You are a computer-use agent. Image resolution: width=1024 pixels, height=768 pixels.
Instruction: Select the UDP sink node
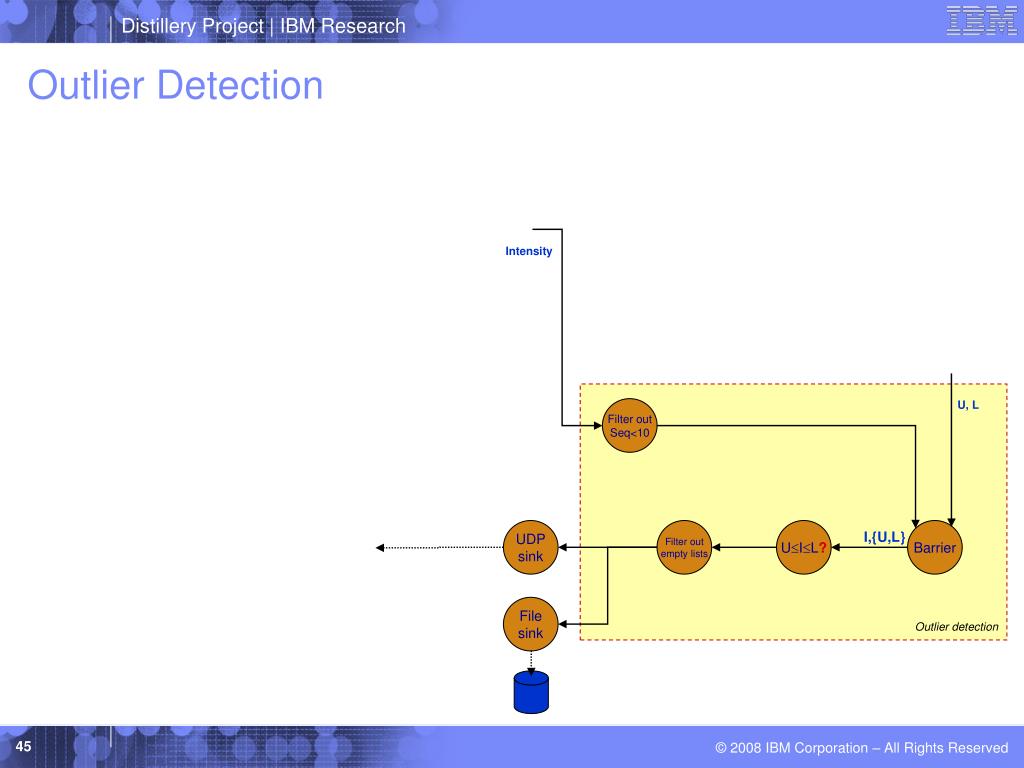click(x=530, y=547)
